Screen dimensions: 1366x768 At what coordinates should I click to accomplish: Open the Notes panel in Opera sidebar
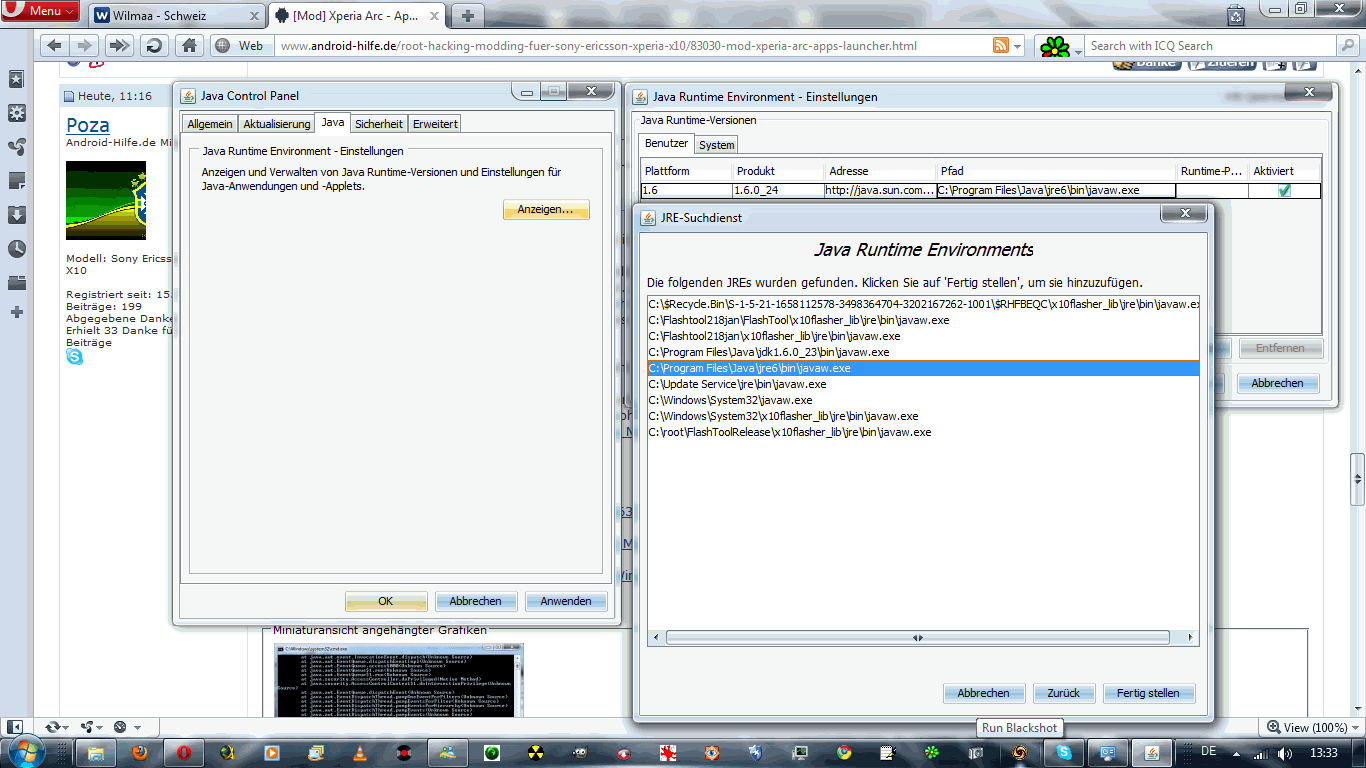16,181
